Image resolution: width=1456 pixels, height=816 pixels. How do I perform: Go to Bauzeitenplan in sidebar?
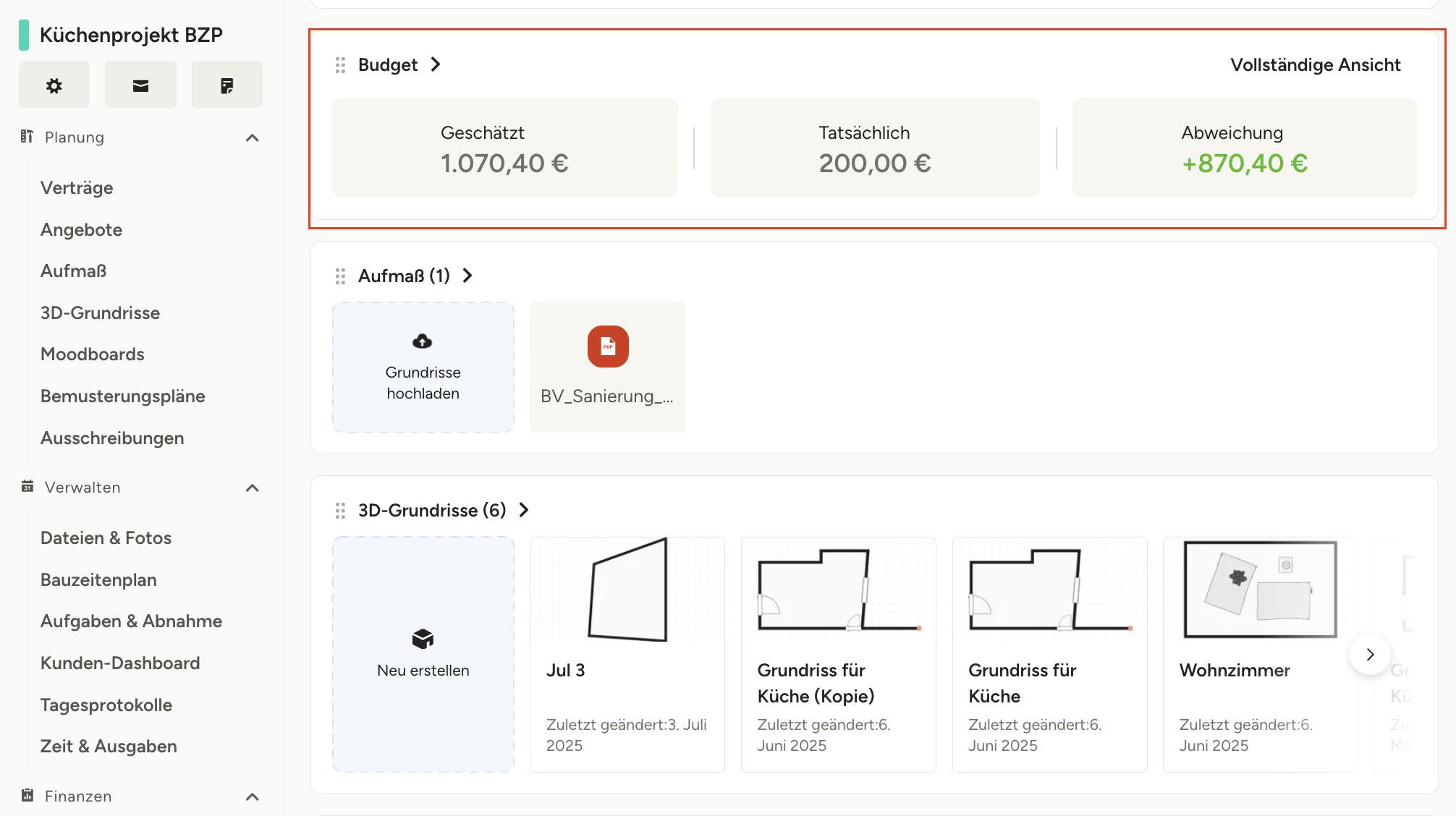[98, 580]
